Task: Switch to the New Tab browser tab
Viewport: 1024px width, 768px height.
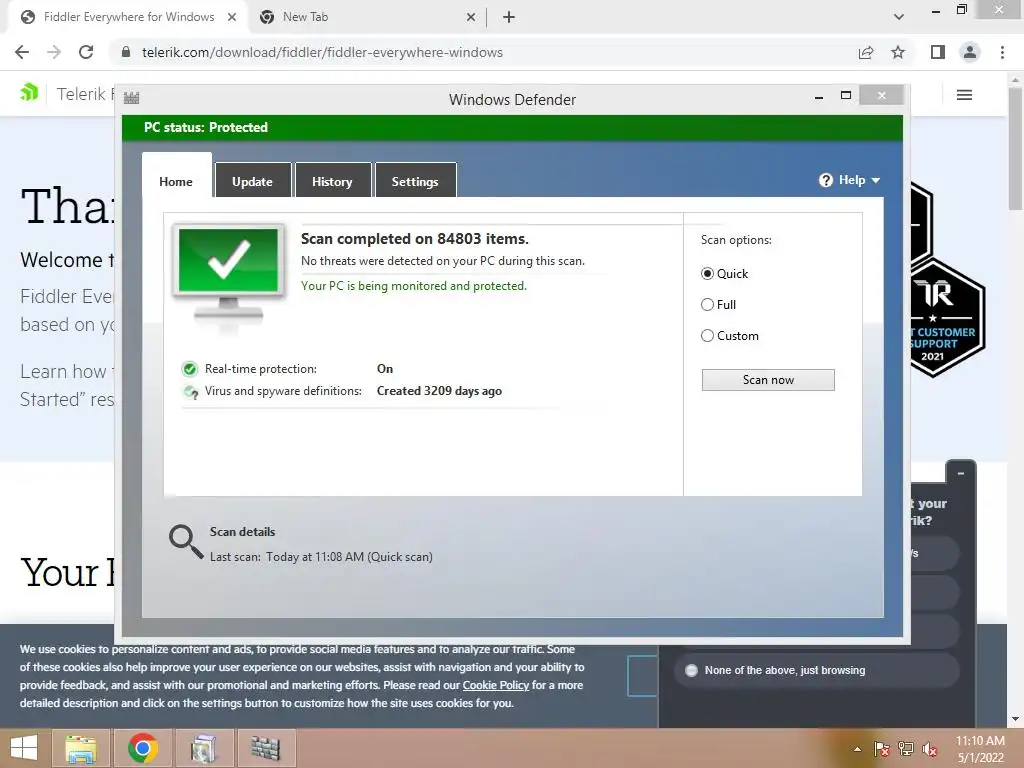Action: coord(368,17)
